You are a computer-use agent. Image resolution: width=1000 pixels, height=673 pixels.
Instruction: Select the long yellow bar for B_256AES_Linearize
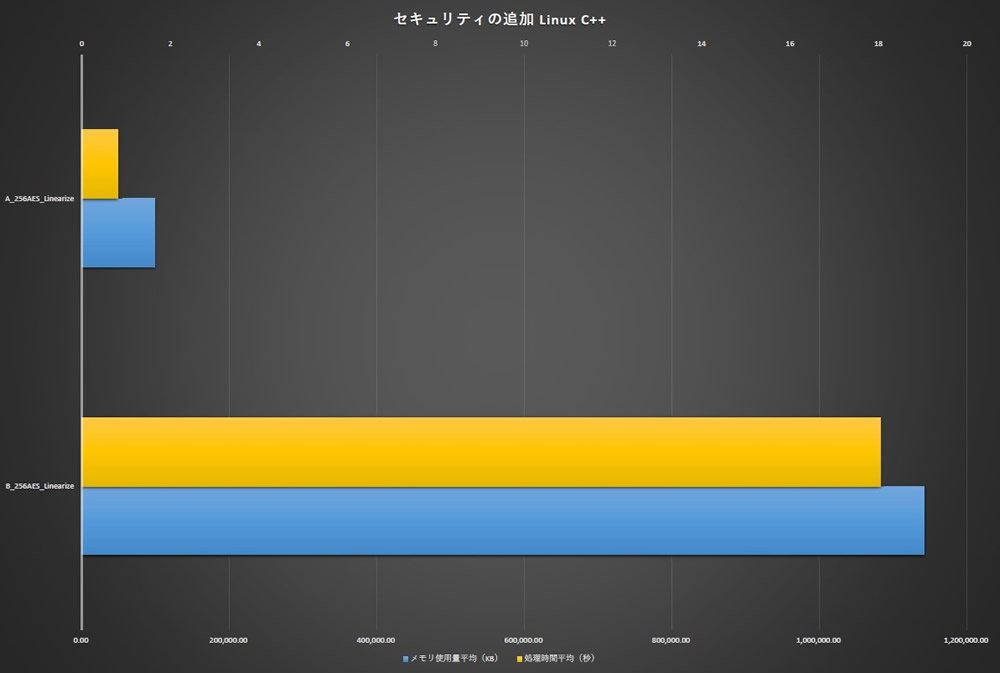pyautogui.click(x=480, y=452)
